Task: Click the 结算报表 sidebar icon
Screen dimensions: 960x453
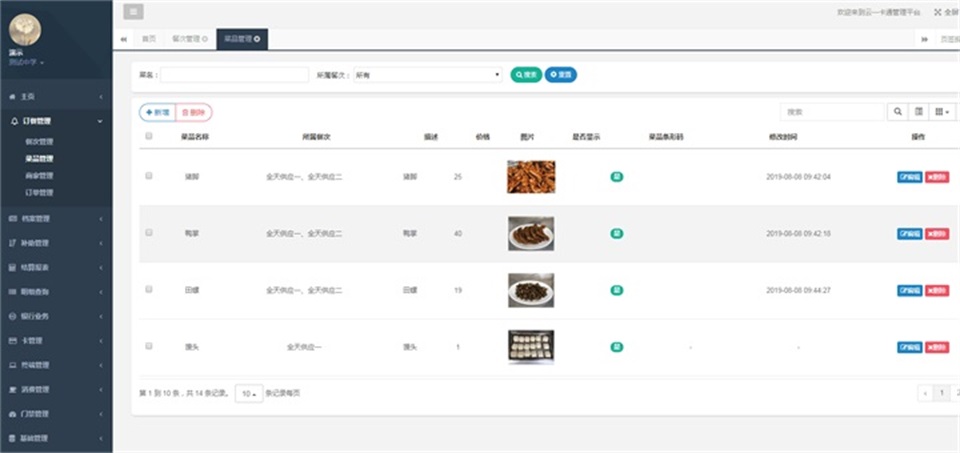Action: (13, 268)
